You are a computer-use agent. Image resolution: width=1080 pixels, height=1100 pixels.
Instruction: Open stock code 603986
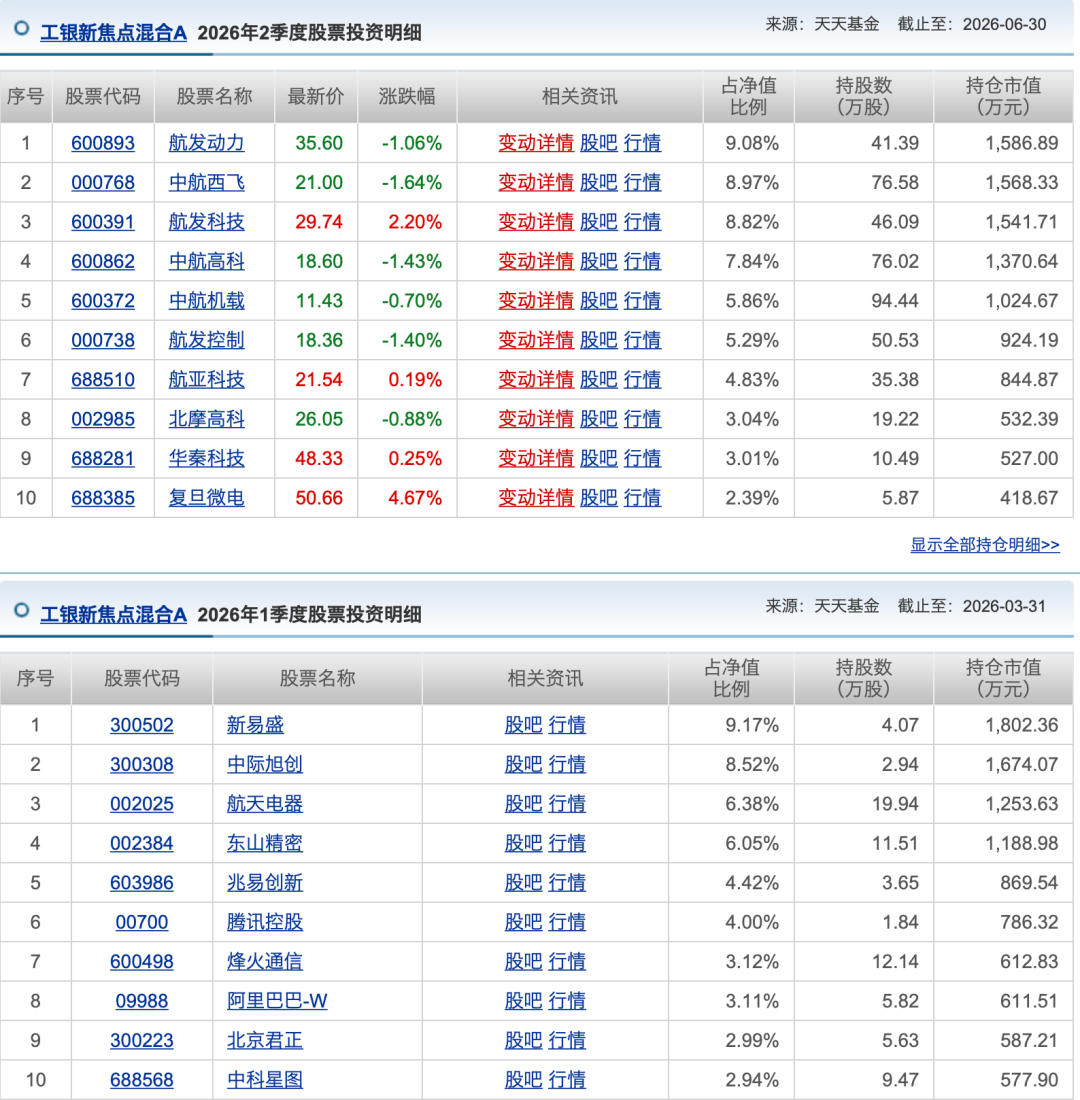142,883
